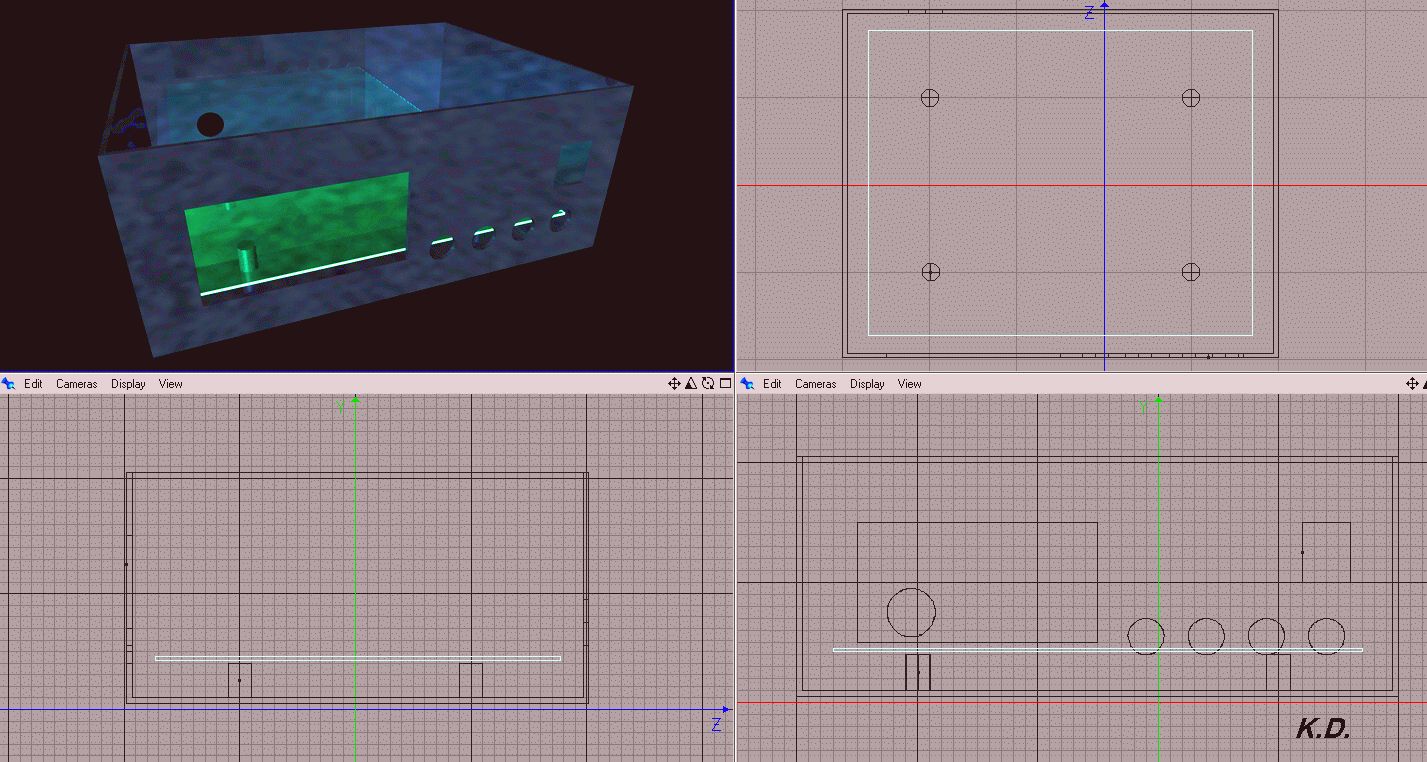
Task: Select the large circle inside the front view rectangle
Action: coord(911,612)
